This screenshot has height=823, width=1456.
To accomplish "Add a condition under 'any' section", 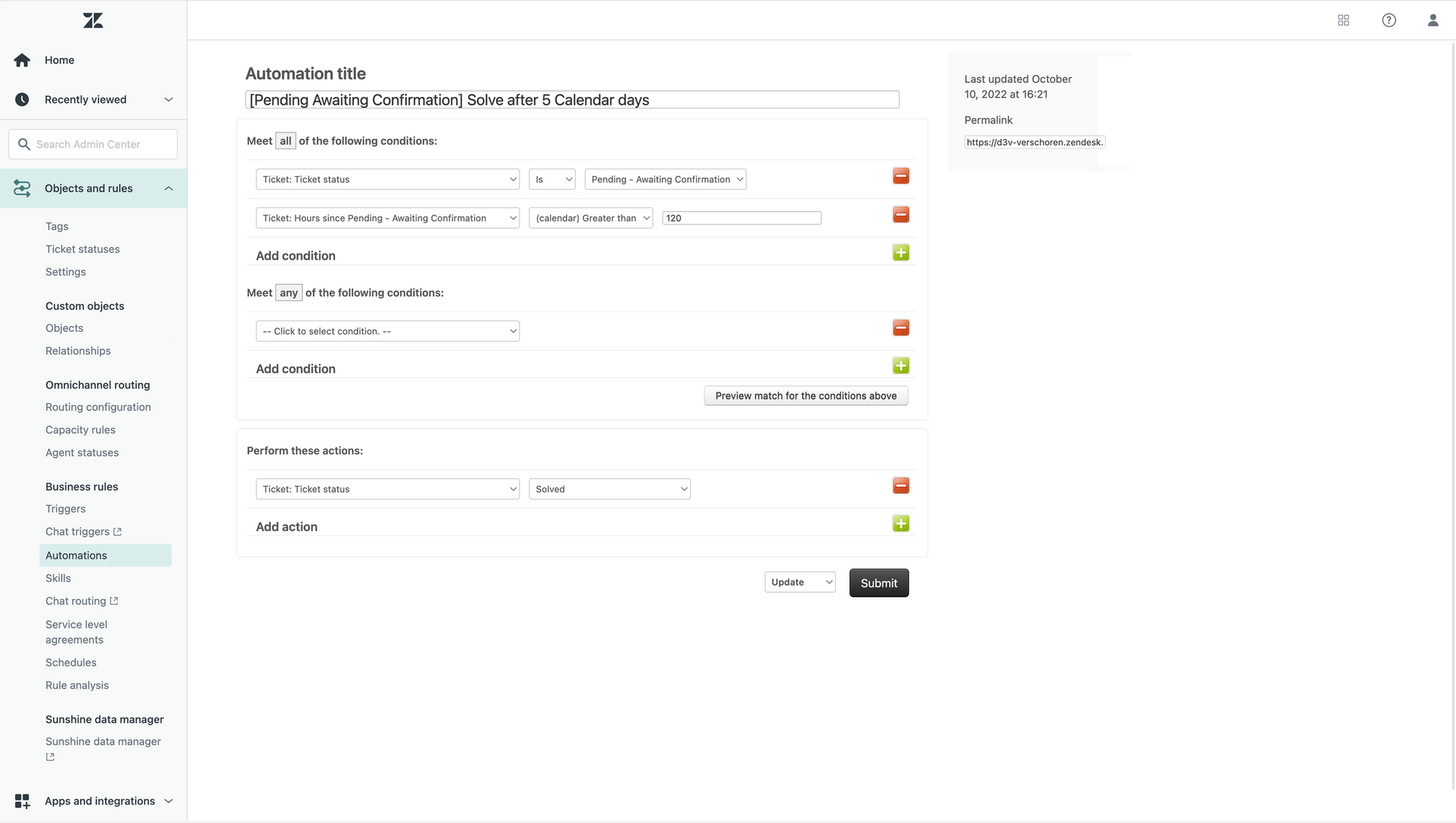I will point(901,366).
